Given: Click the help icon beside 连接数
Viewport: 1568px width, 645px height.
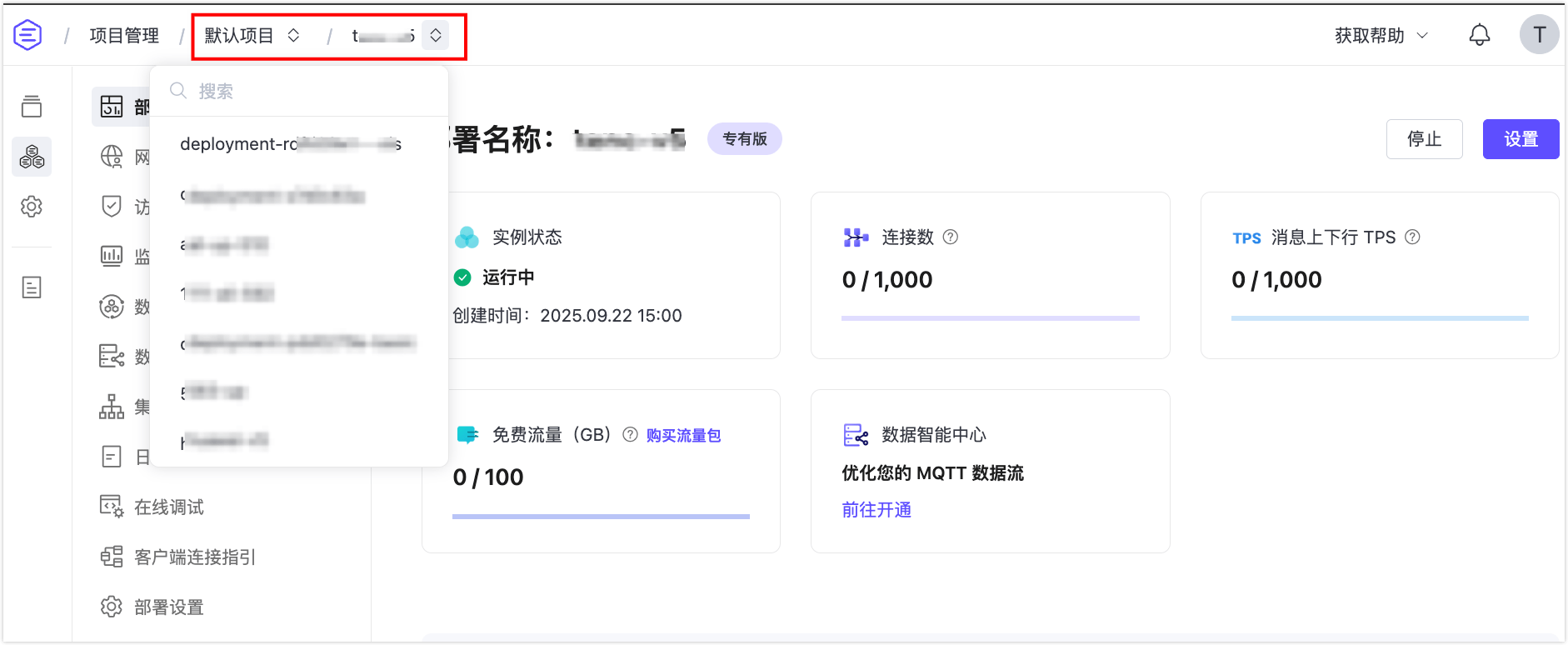Looking at the screenshot, I should pos(950,237).
